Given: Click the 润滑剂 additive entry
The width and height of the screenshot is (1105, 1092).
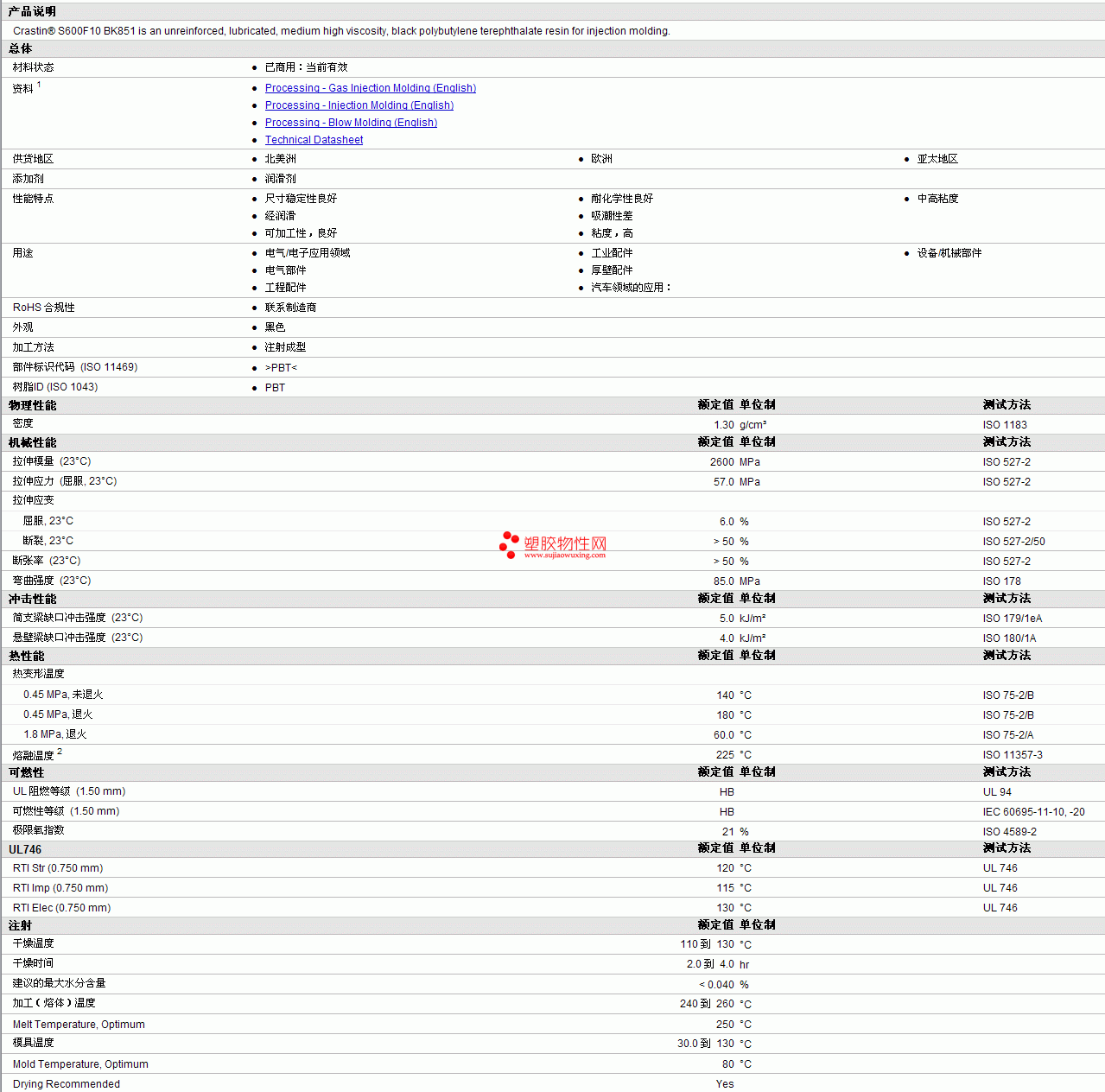Looking at the screenshot, I should (280, 179).
